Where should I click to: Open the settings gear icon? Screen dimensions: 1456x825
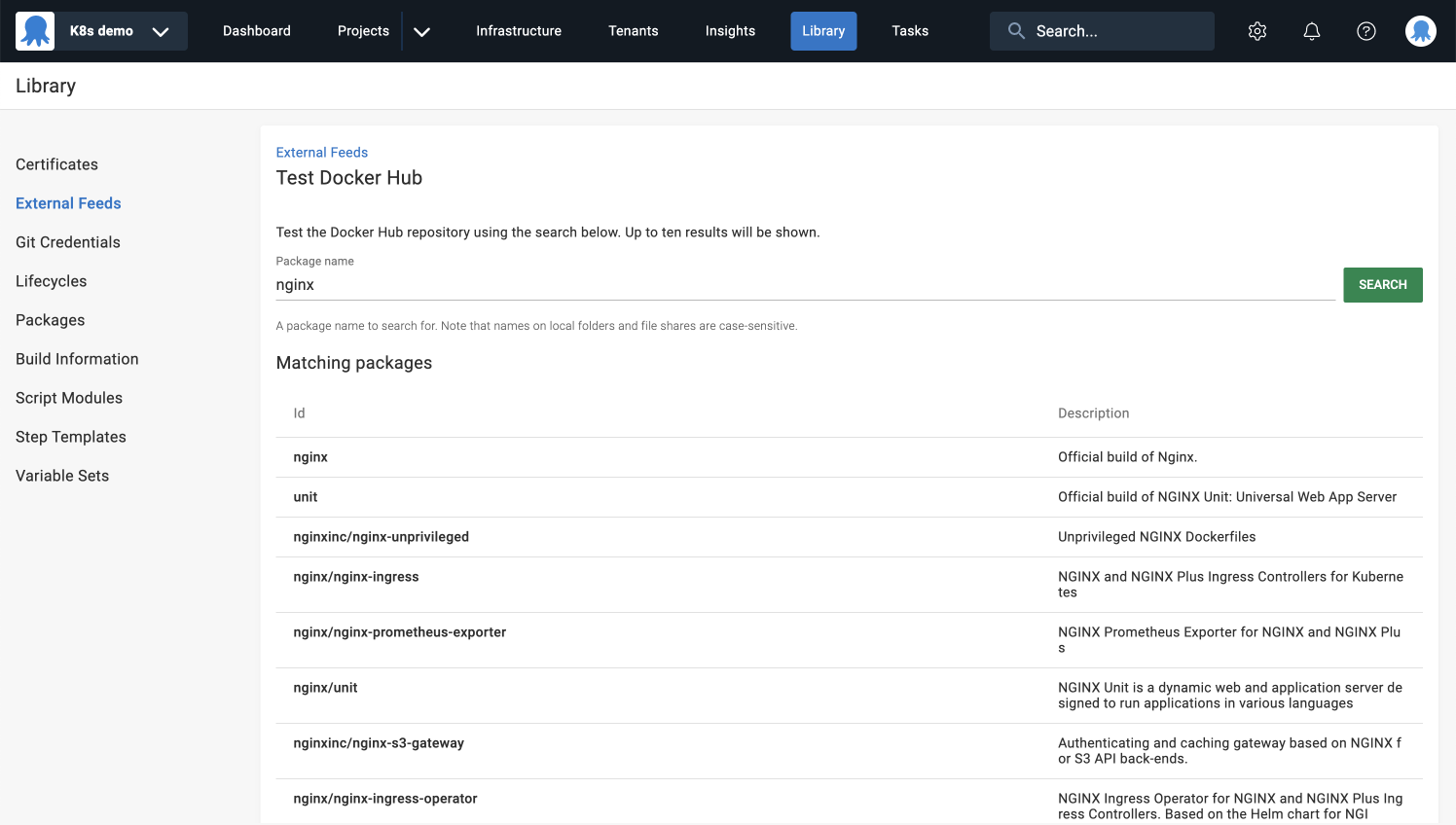(x=1256, y=30)
